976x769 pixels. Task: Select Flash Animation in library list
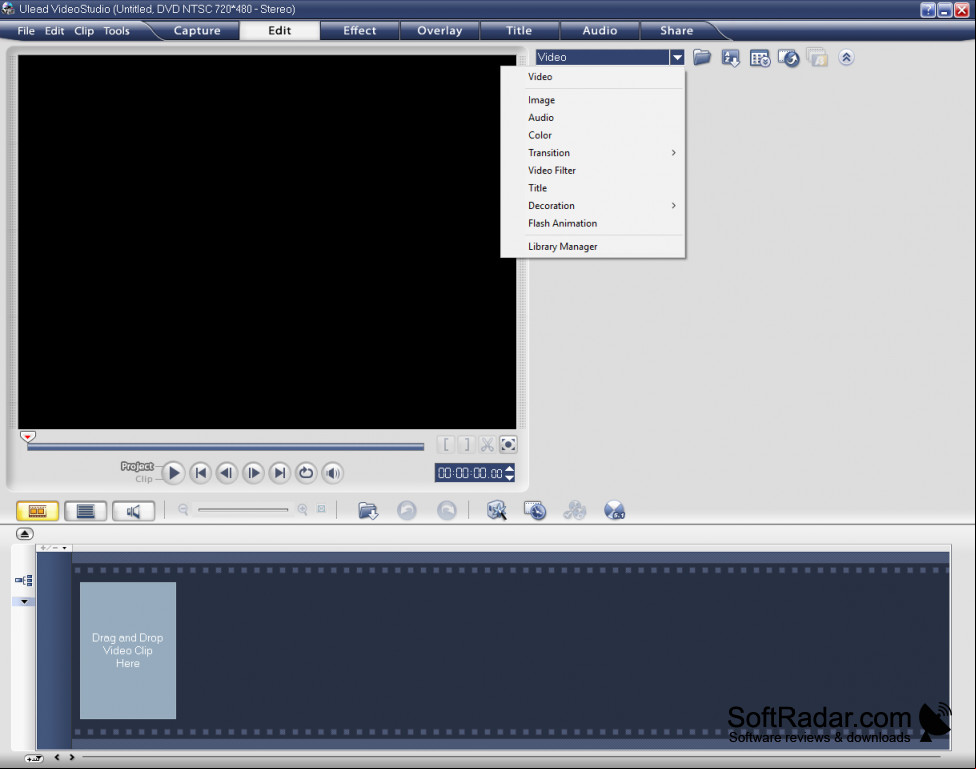tap(593, 223)
